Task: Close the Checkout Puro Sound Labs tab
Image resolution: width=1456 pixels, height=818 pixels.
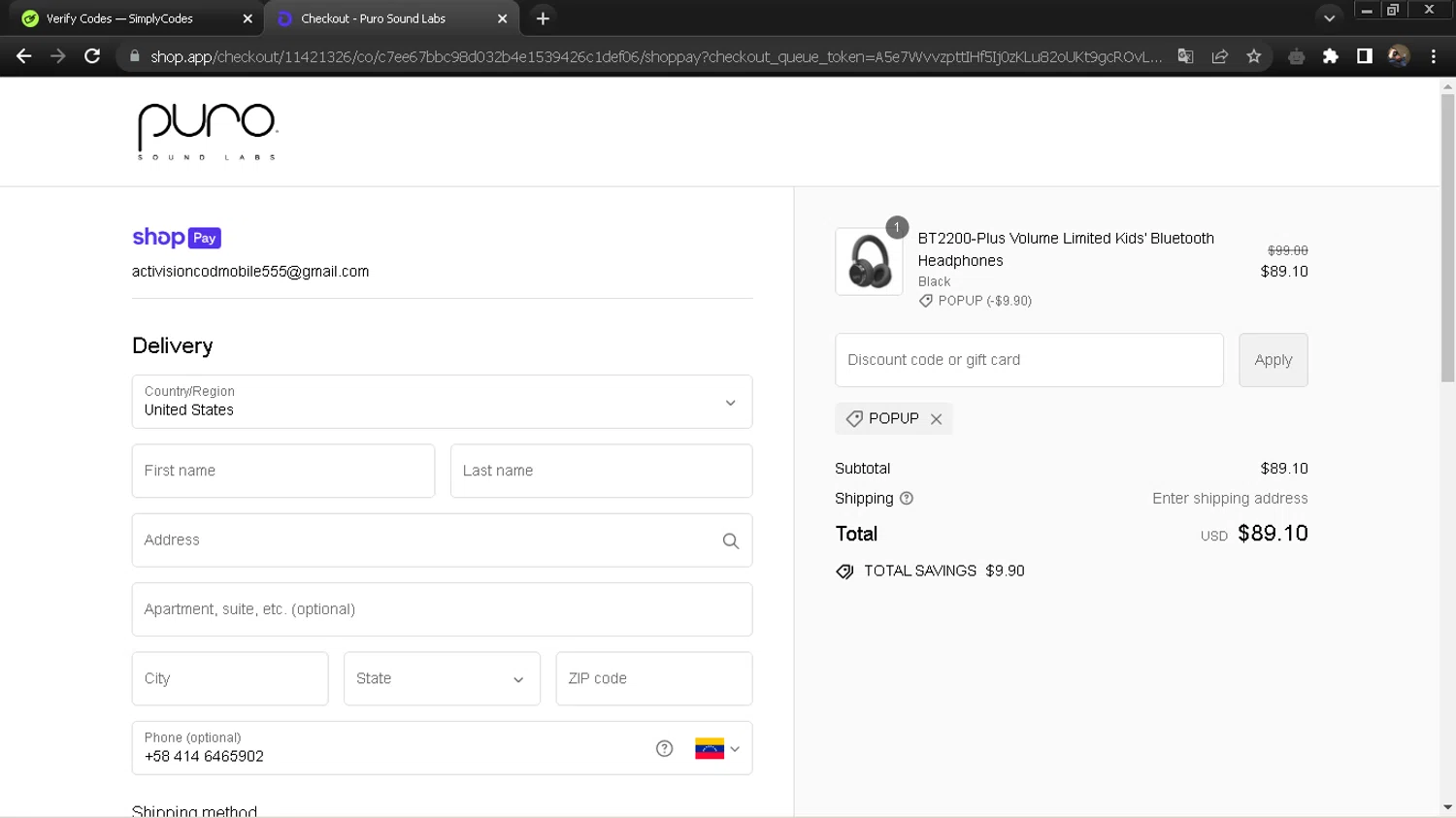Action: click(502, 18)
